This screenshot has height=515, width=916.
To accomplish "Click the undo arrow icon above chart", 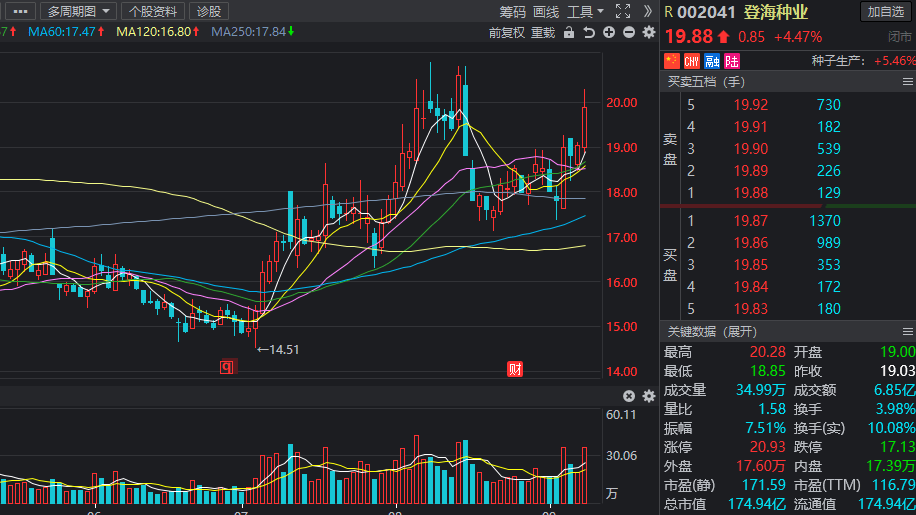I will point(589,32).
